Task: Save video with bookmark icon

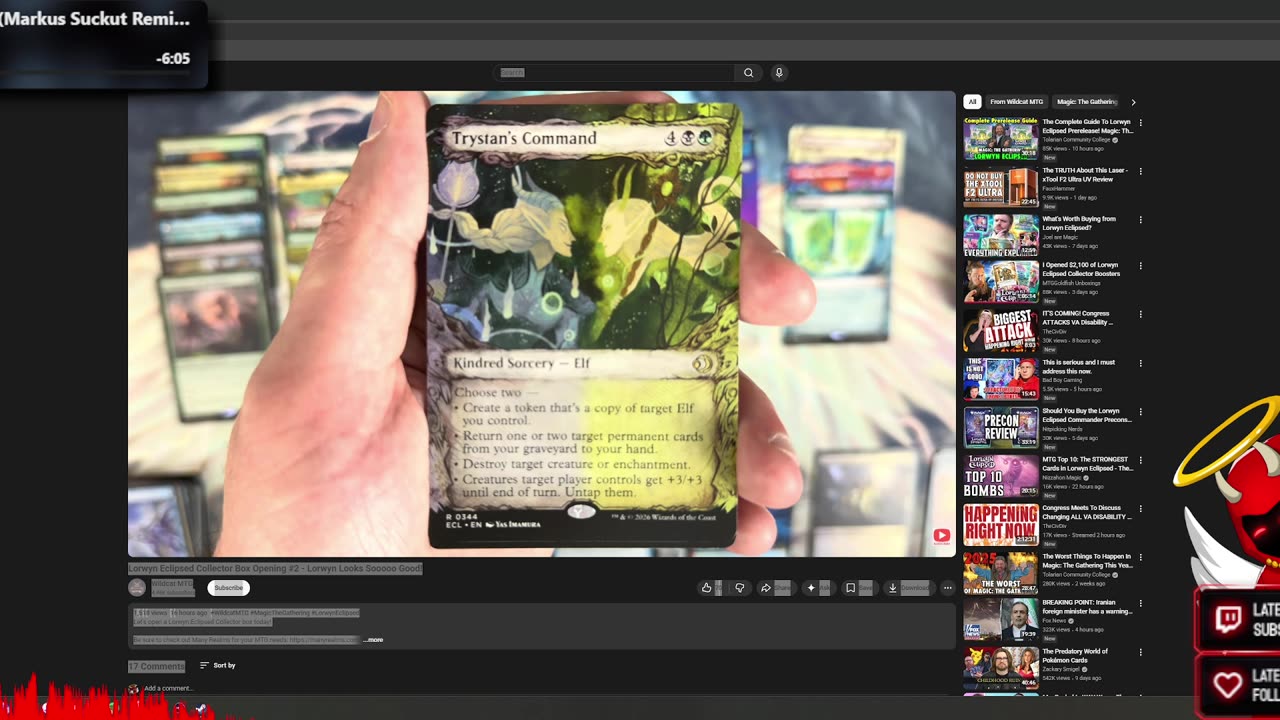Action: [858, 588]
